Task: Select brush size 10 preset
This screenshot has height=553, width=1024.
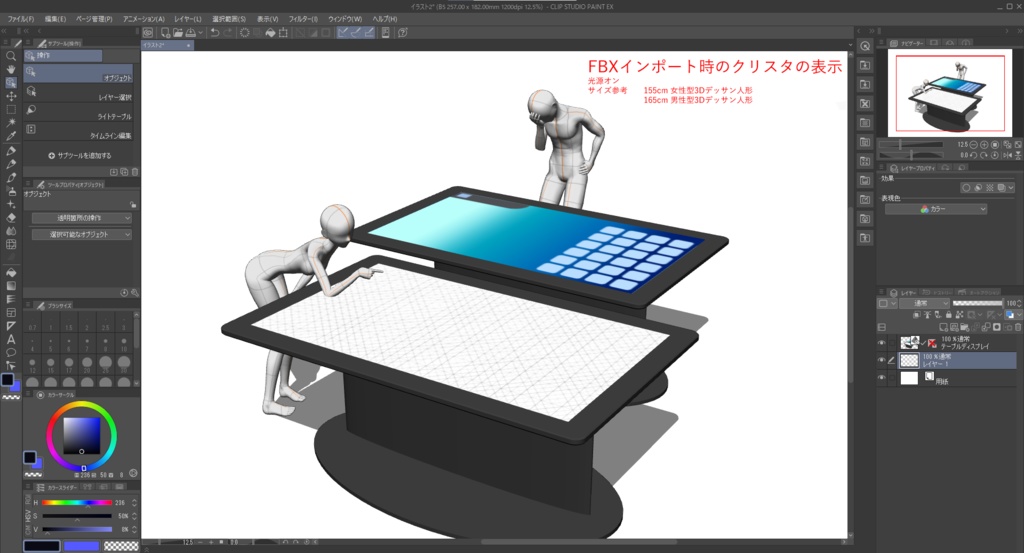Action: [x=123, y=344]
